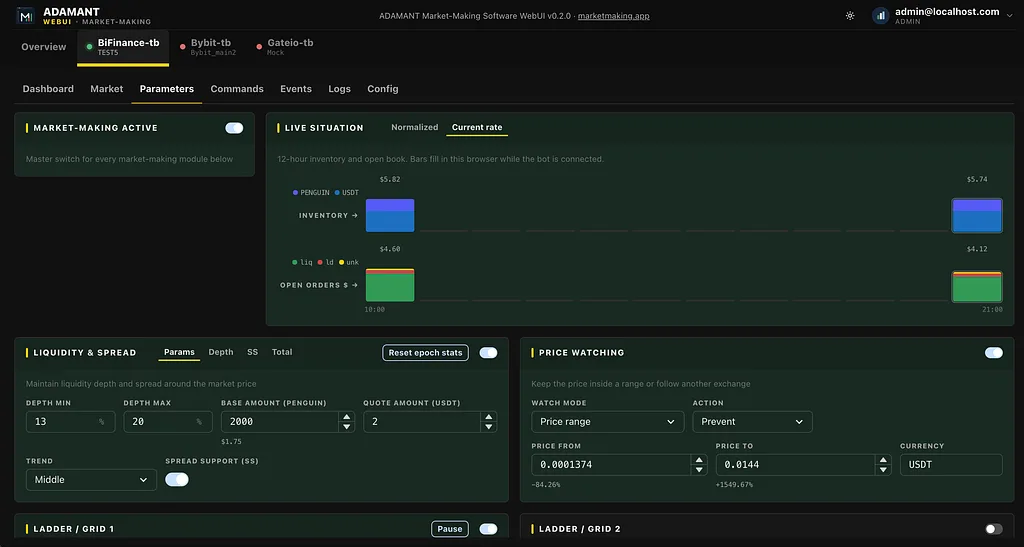
Task: Click the ADAMANT logo icon
Action: click(25, 16)
